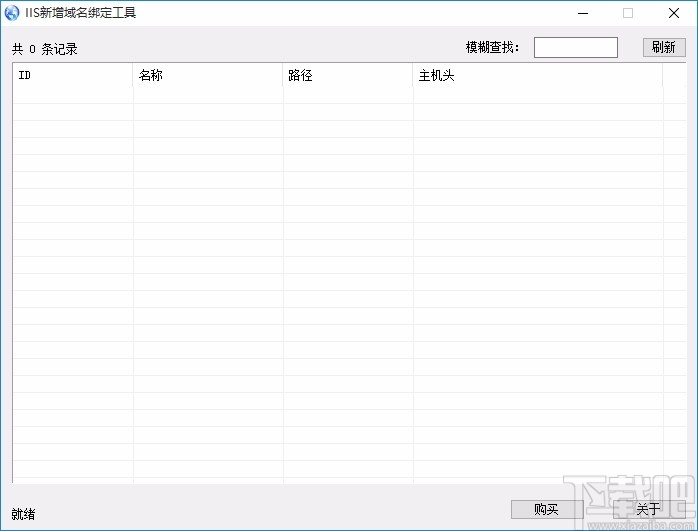
Task: Sort by the 名称 column header
Action: (207, 75)
